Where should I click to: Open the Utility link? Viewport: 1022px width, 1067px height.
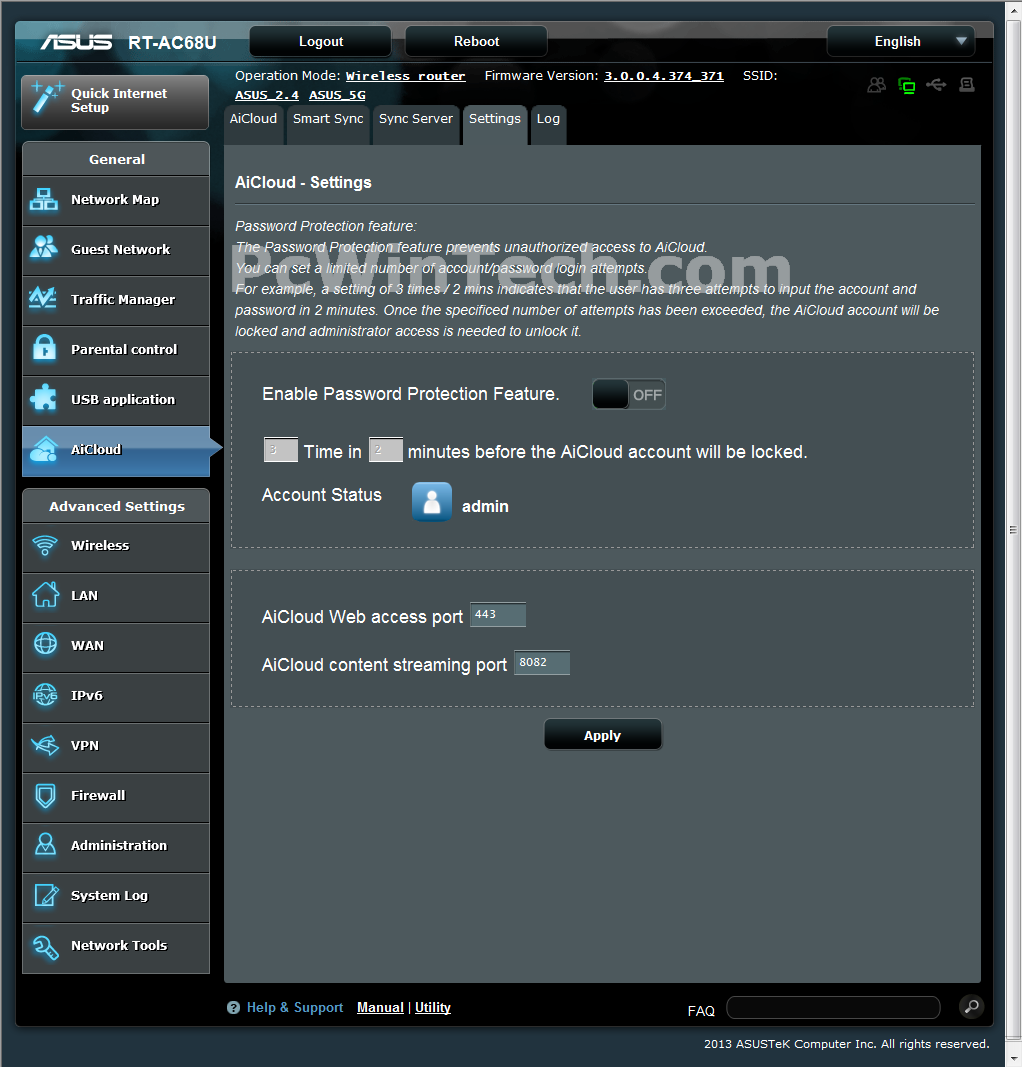point(433,1007)
